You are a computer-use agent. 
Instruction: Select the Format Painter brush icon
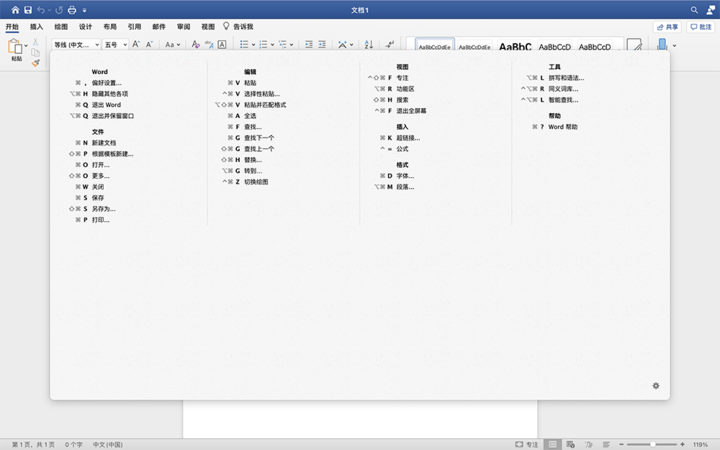click(x=36, y=62)
